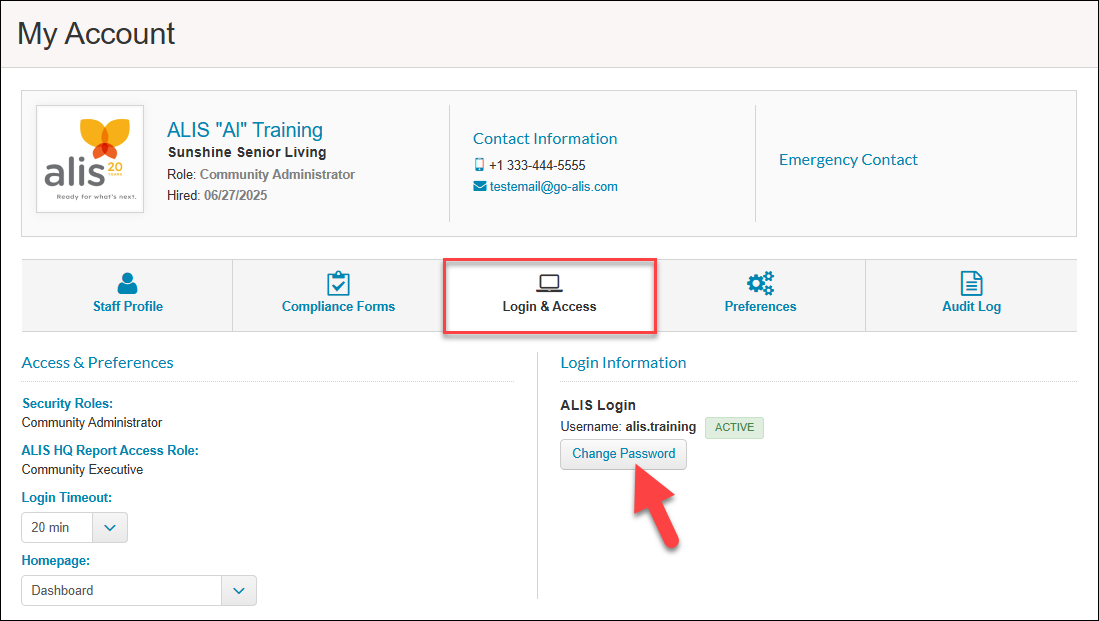Image resolution: width=1099 pixels, height=621 pixels.
Task: Open the Emergency Contact link
Action: click(848, 160)
